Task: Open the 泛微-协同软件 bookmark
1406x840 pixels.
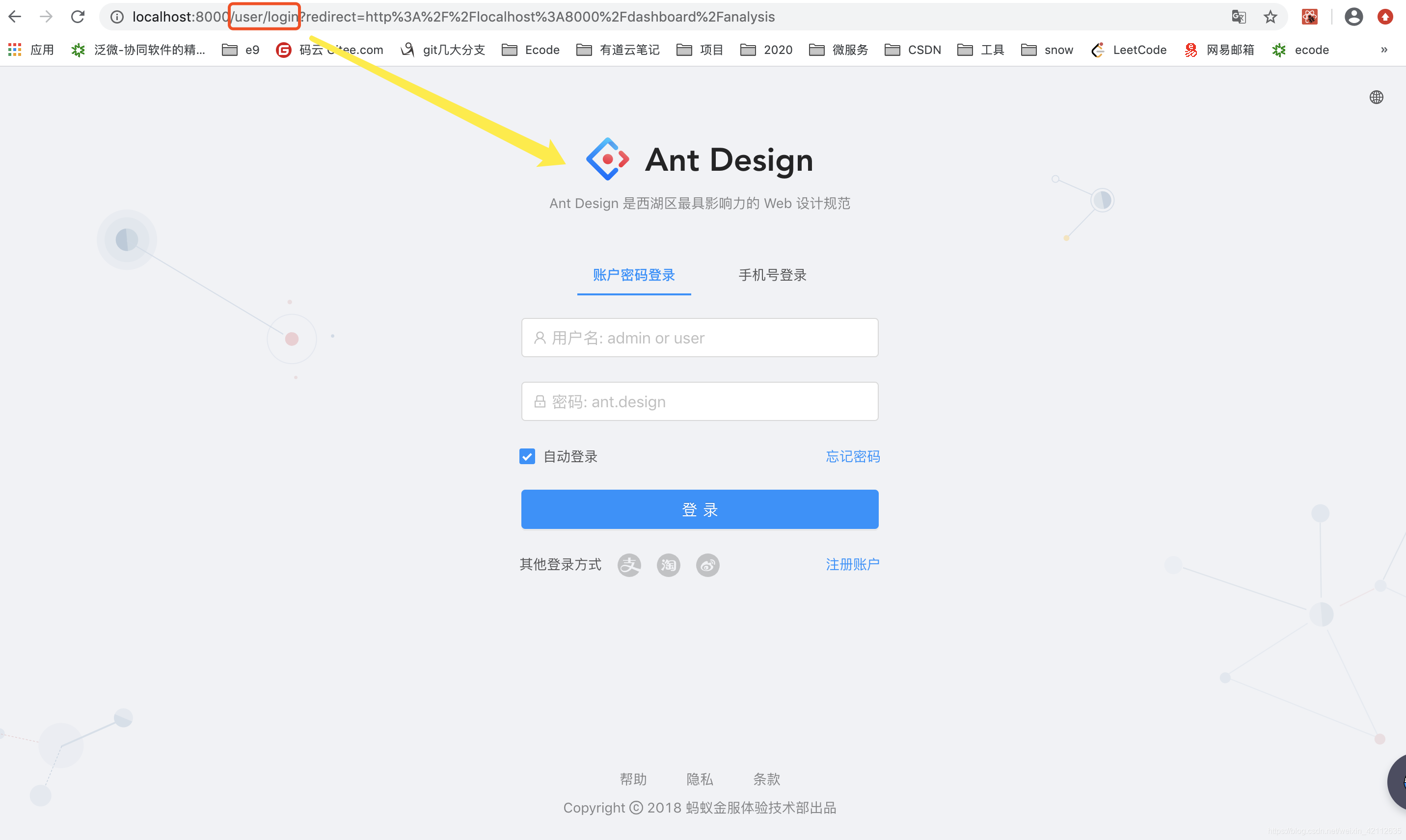Action: point(138,50)
